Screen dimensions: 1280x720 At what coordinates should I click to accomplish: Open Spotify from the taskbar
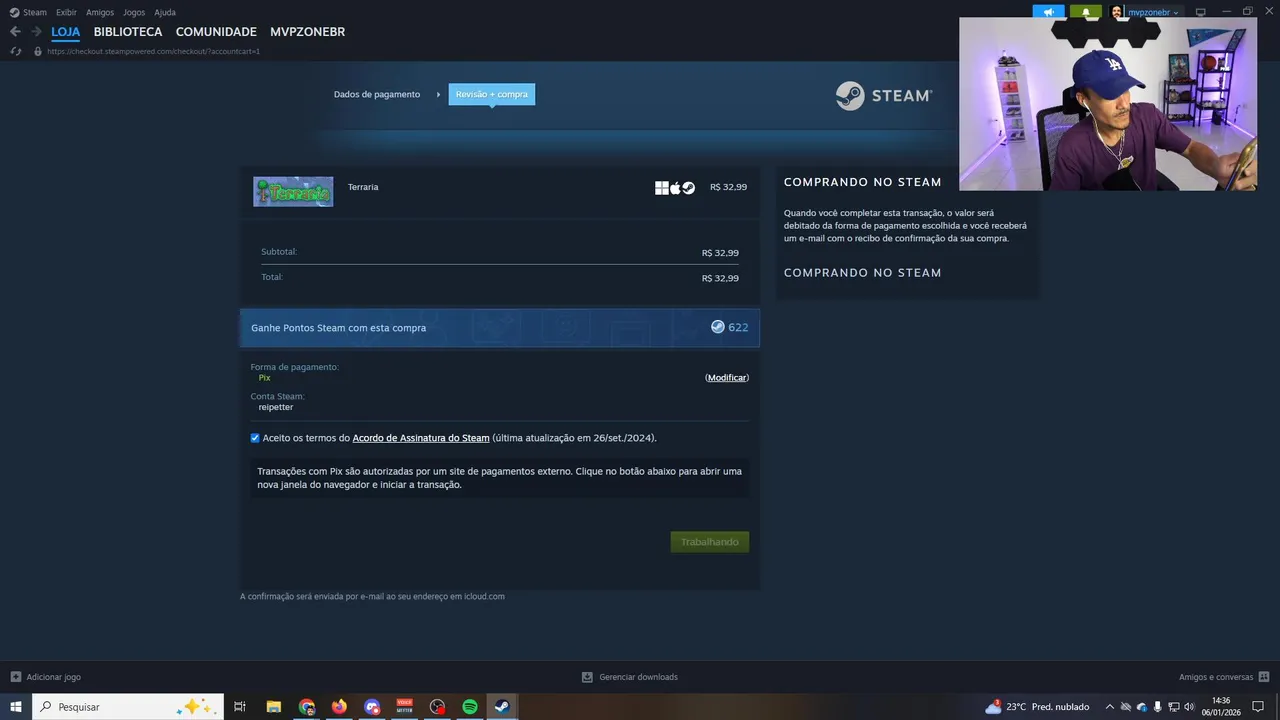click(x=470, y=707)
